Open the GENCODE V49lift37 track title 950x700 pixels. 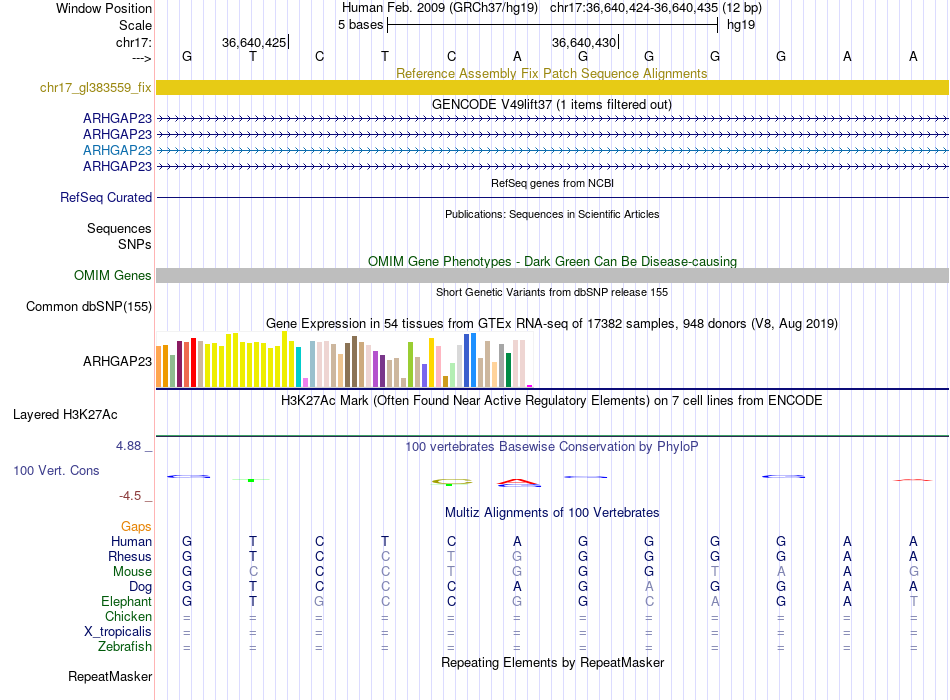click(x=551, y=104)
